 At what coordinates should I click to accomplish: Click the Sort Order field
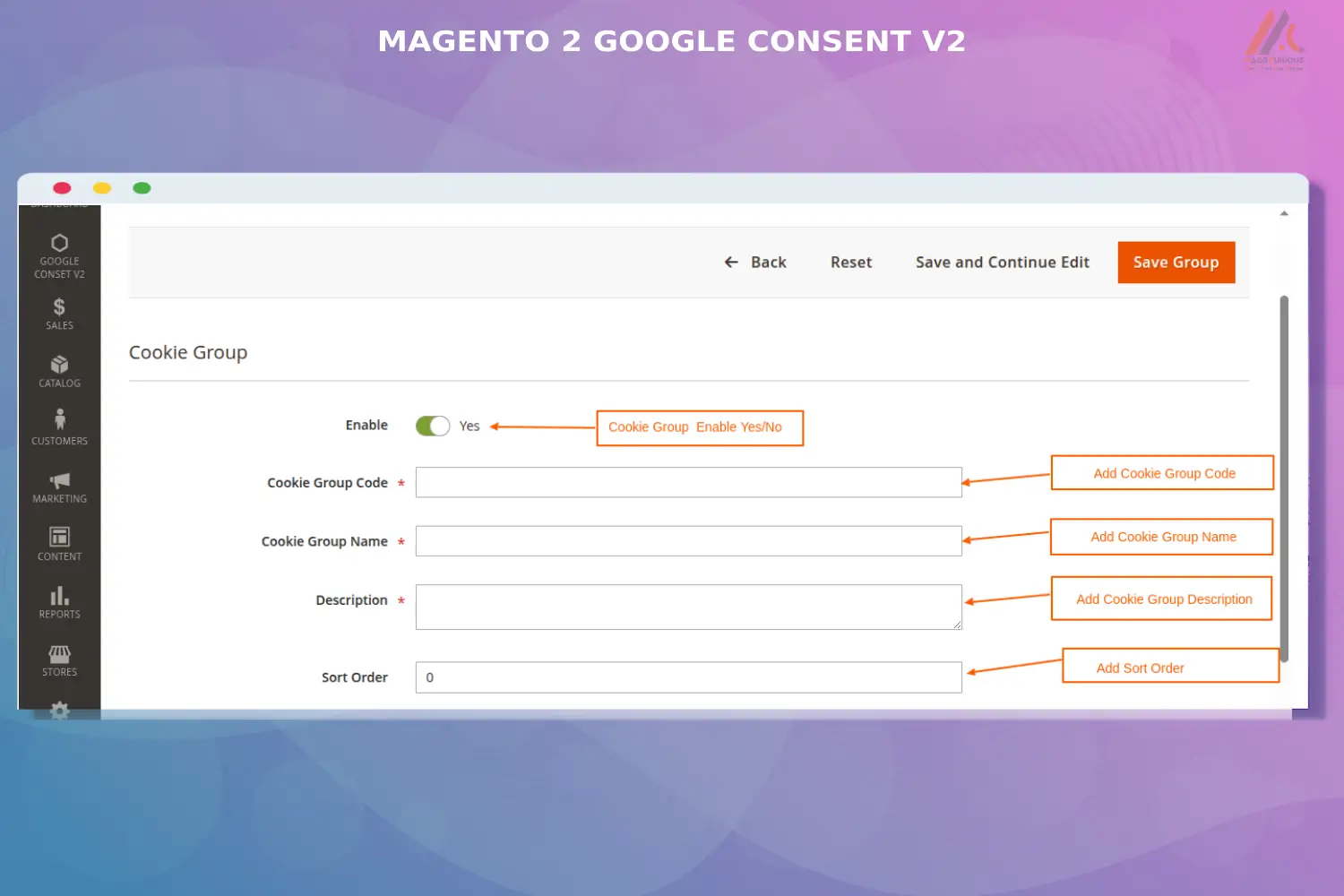(688, 677)
